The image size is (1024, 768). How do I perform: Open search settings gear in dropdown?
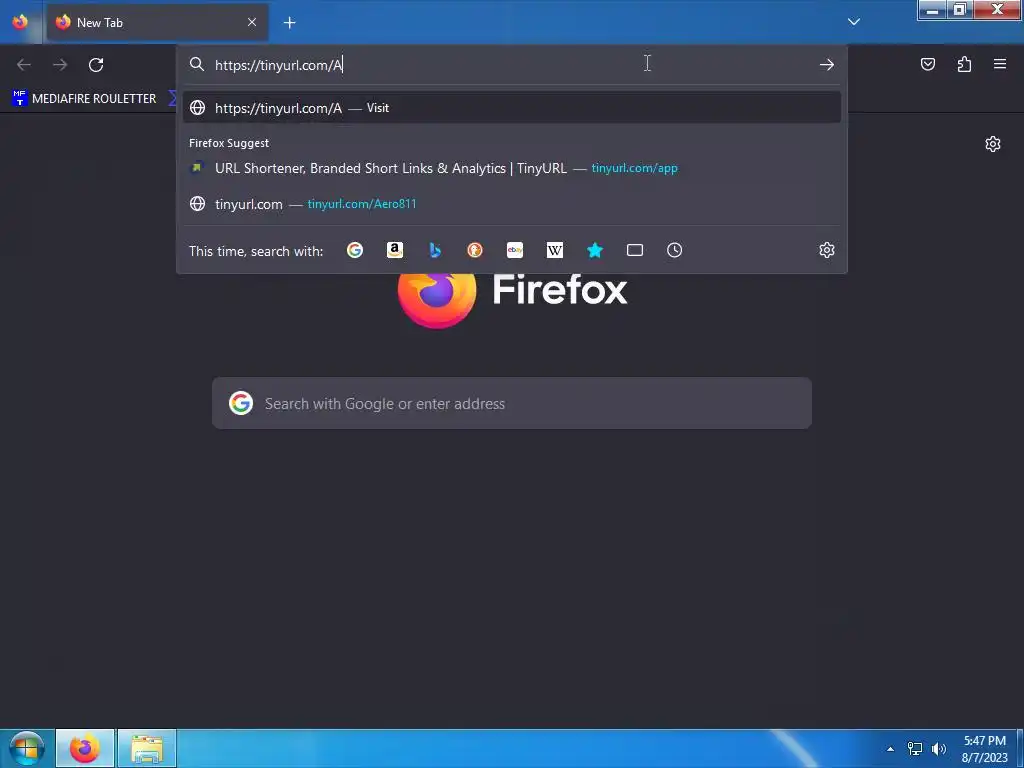pos(827,250)
